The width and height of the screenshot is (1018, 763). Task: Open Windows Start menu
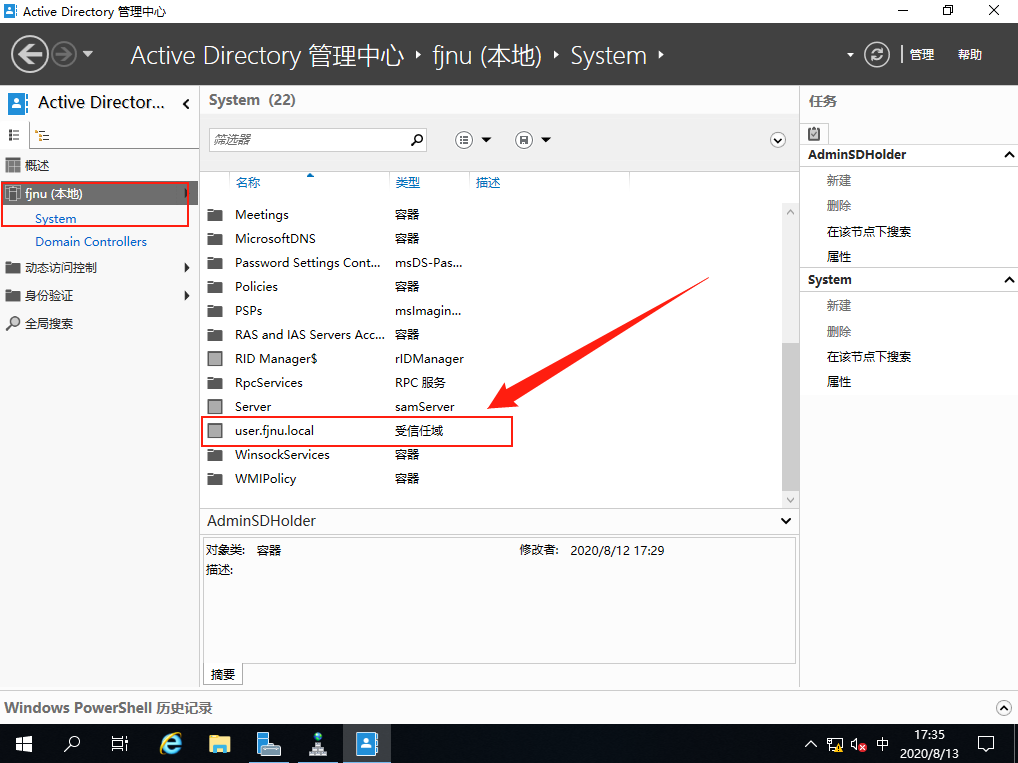point(24,744)
